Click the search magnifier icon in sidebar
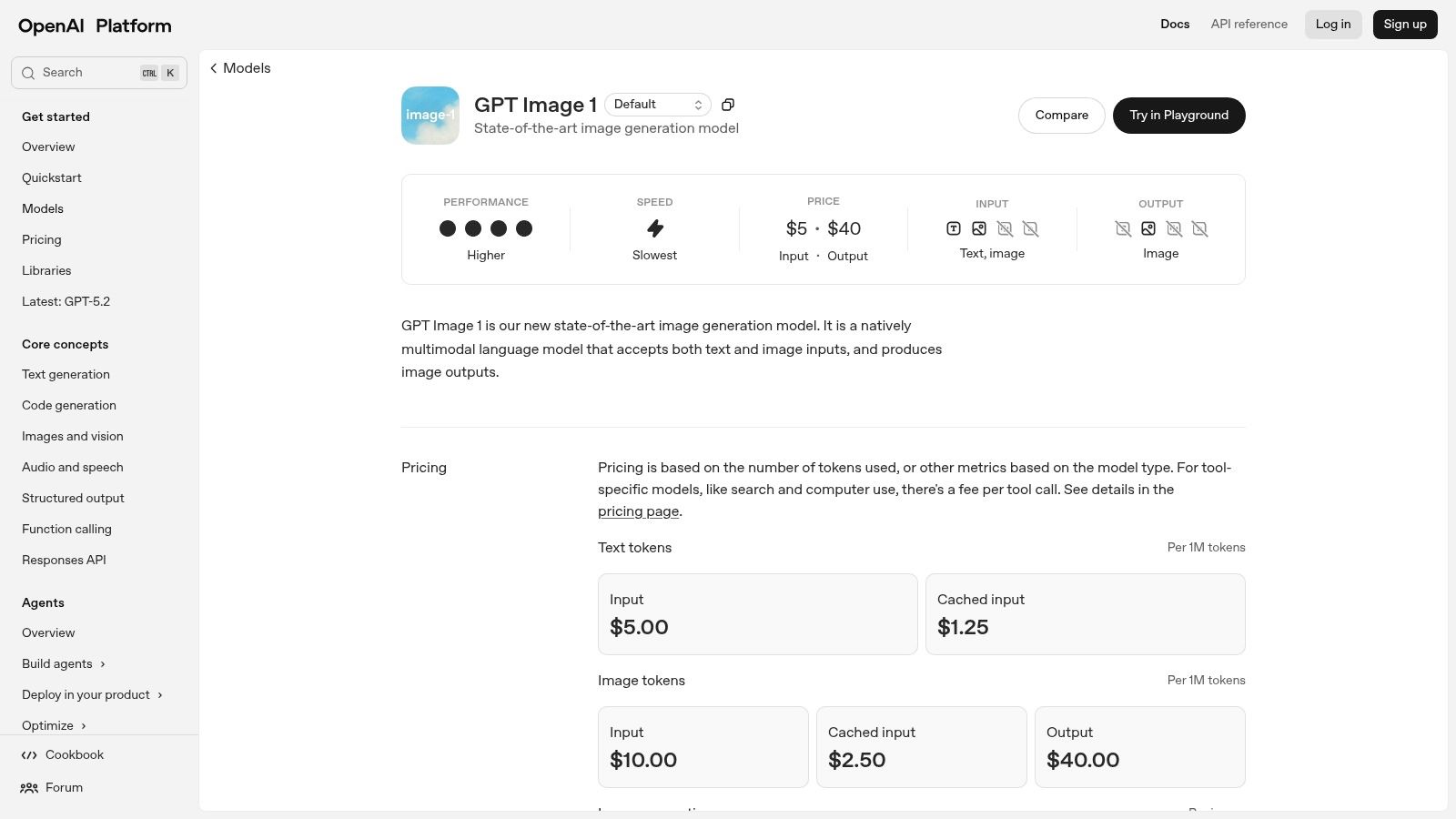 pos(28,72)
